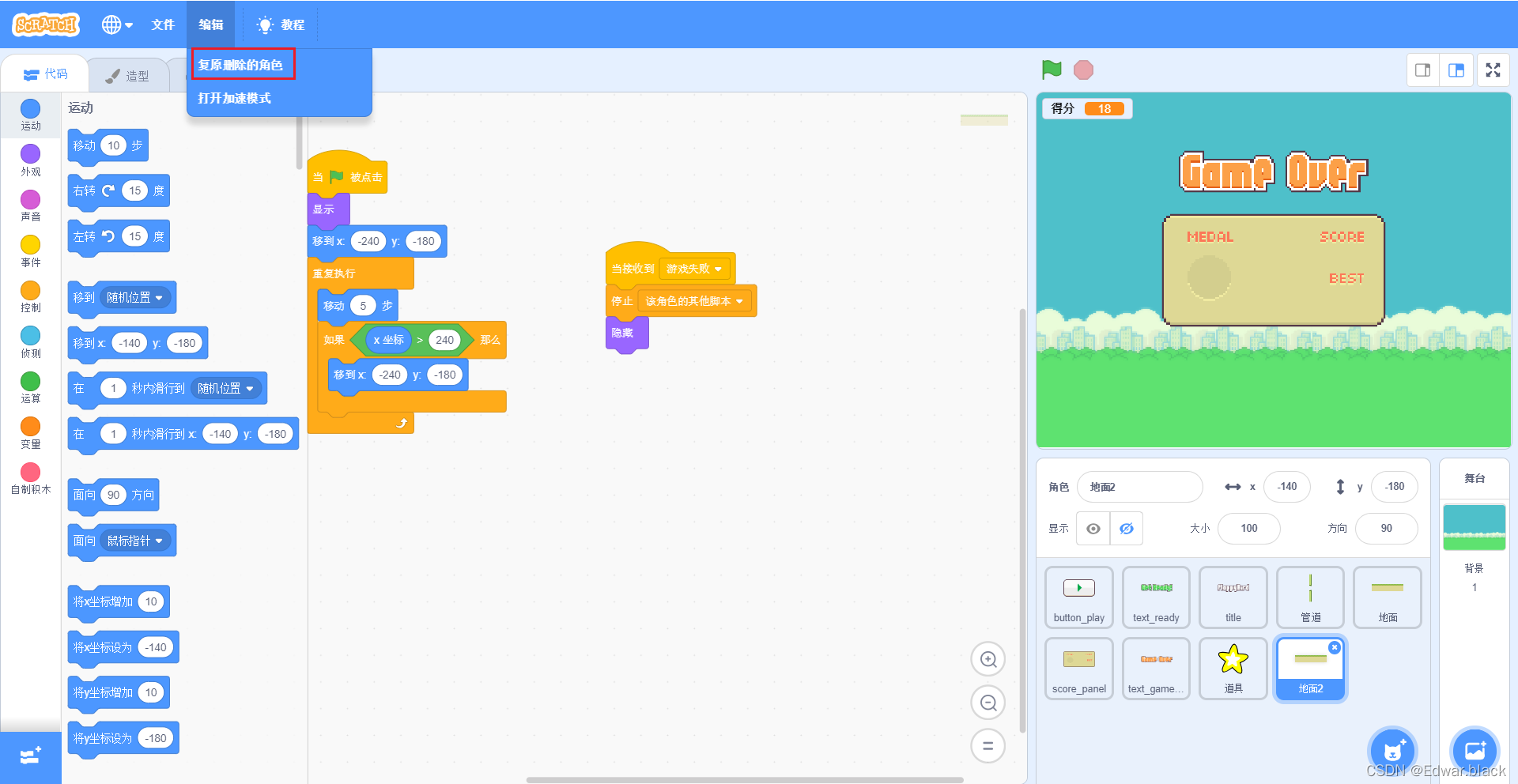1518x784 pixels.
Task: Select the 管道 sprite
Action: point(1310,597)
